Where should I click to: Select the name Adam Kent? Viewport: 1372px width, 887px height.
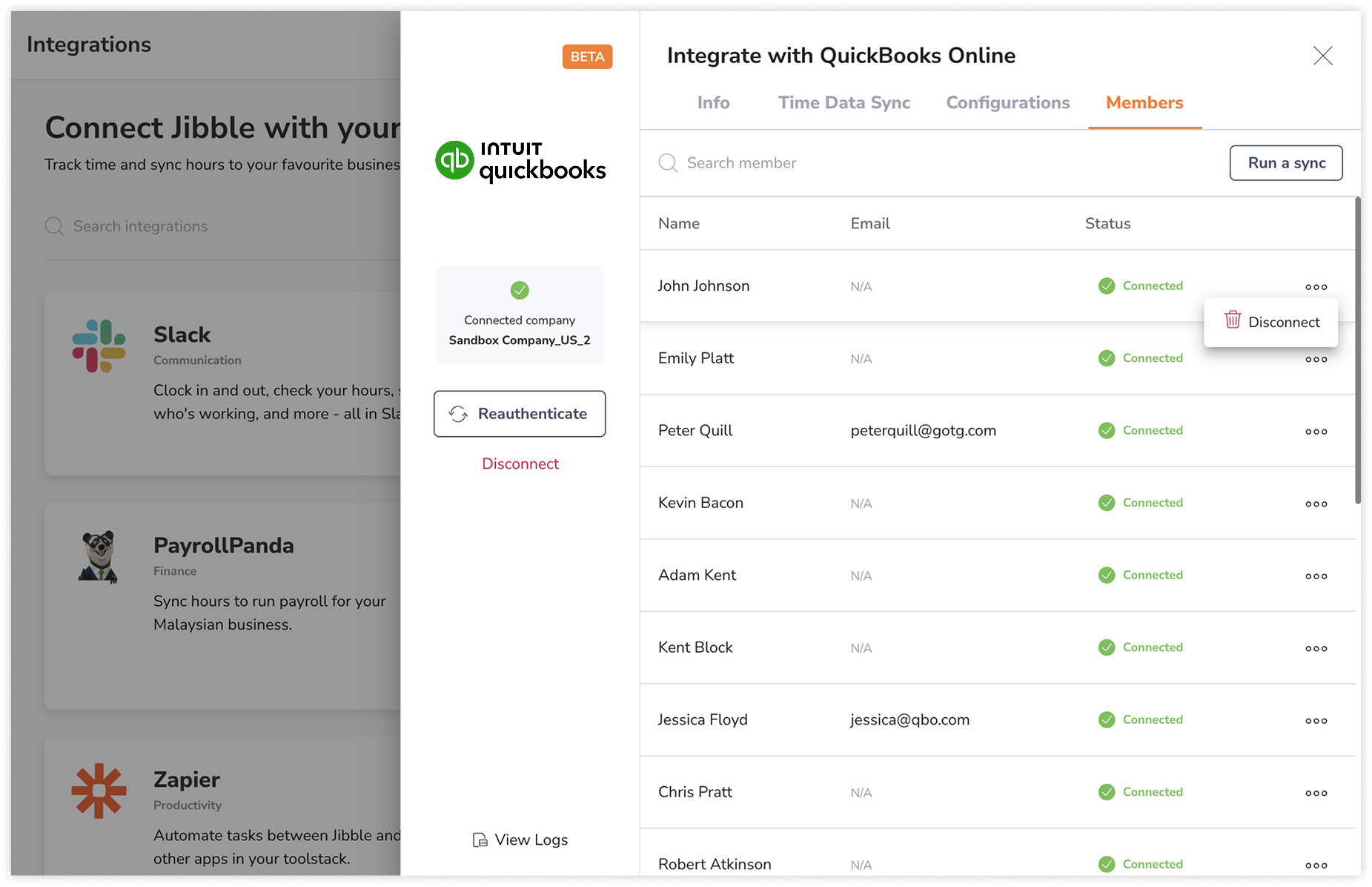[697, 576]
